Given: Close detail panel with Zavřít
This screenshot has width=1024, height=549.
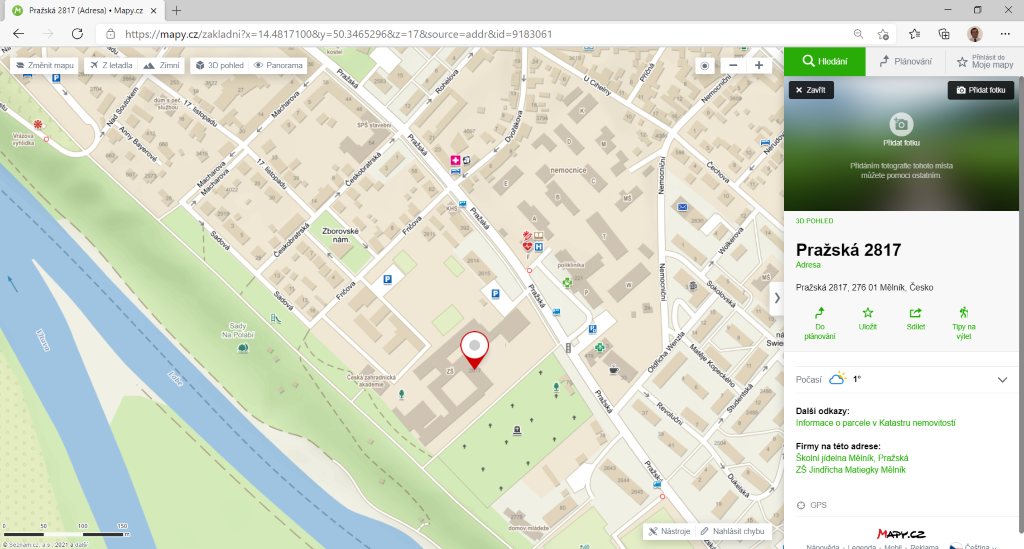Looking at the screenshot, I should [811, 90].
